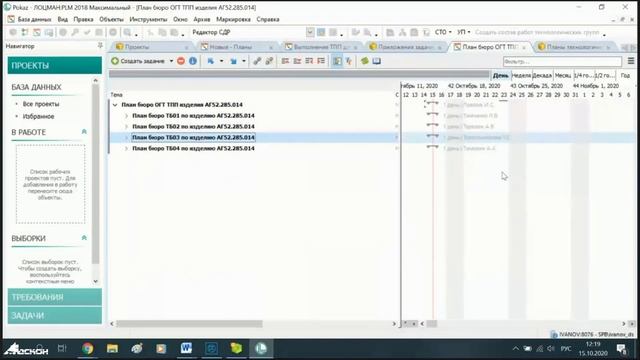This screenshot has height=360, width=640.
Task: Click the green export icon
Action: 364,61
